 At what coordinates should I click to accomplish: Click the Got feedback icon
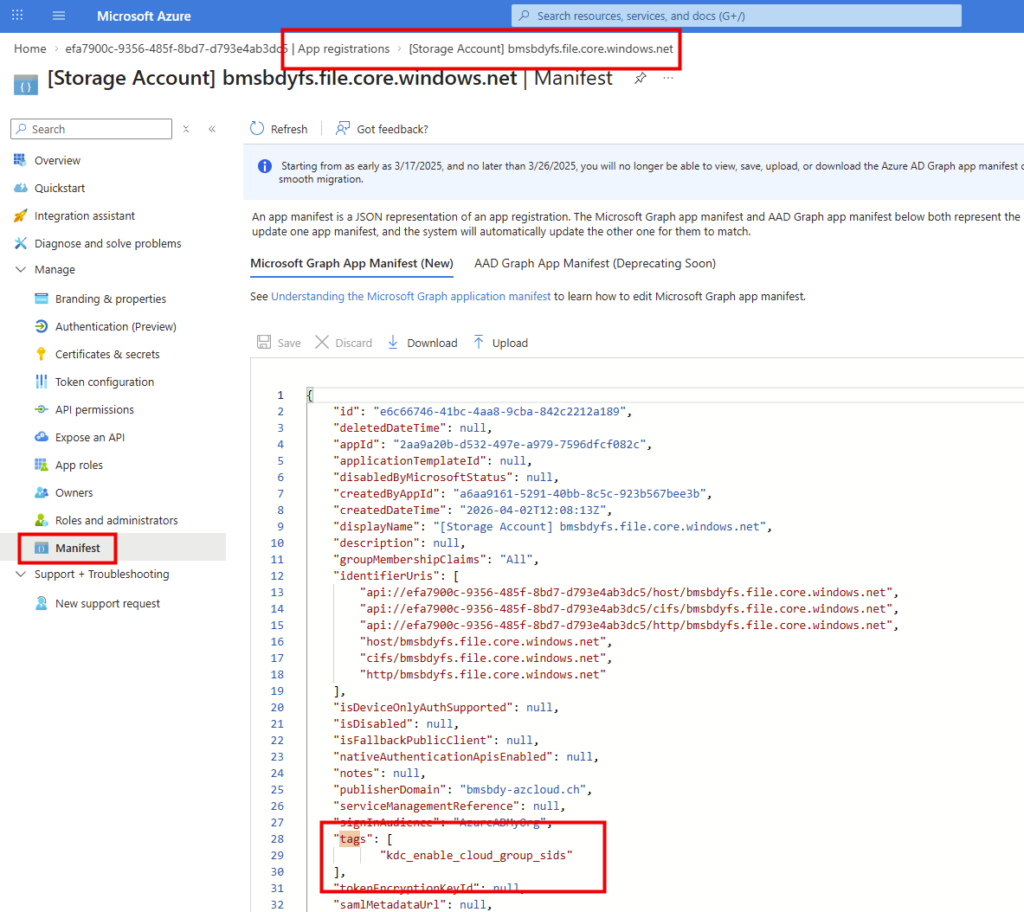(x=343, y=129)
